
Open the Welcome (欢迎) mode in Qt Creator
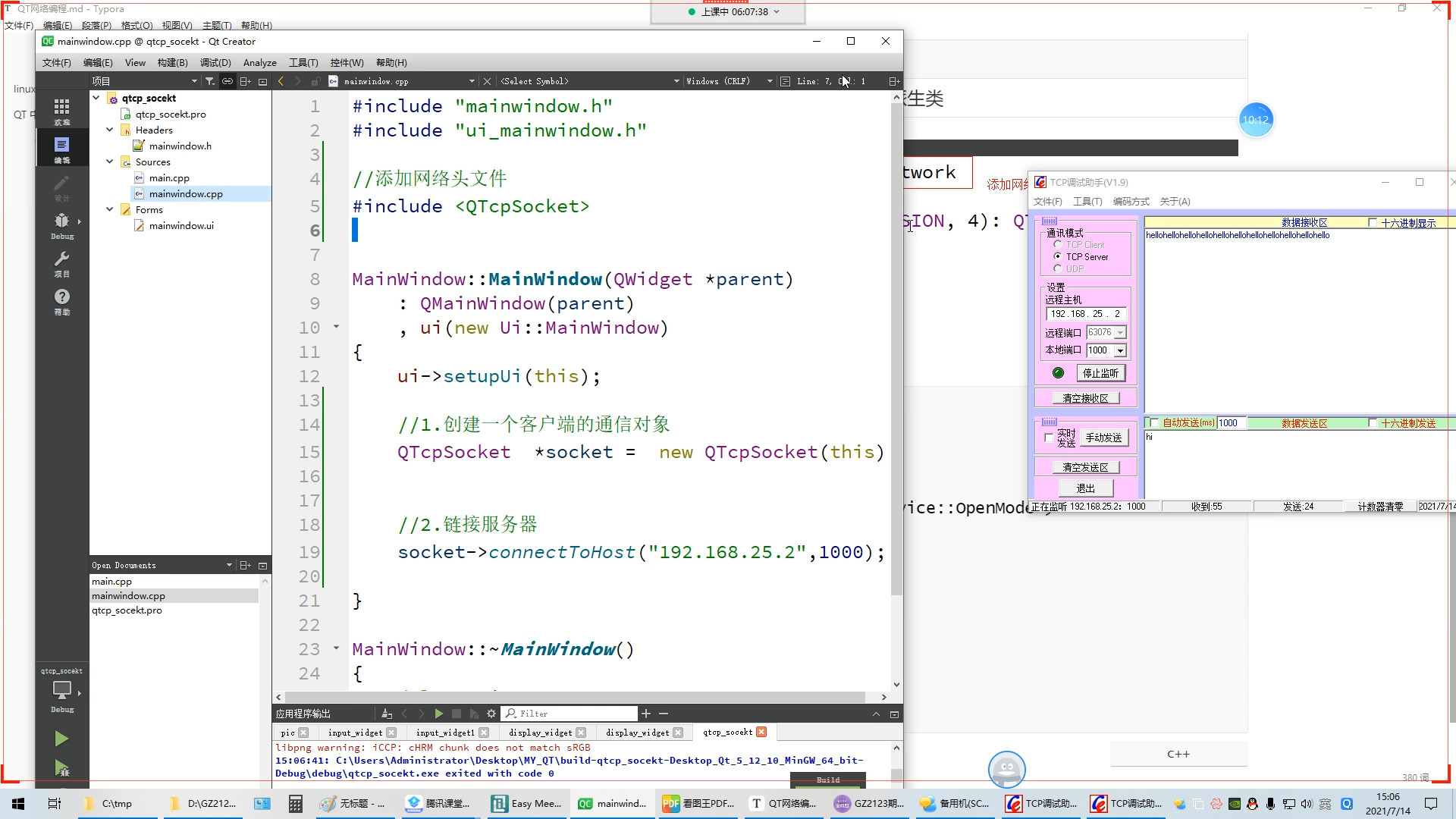click(x=62, y=111)
